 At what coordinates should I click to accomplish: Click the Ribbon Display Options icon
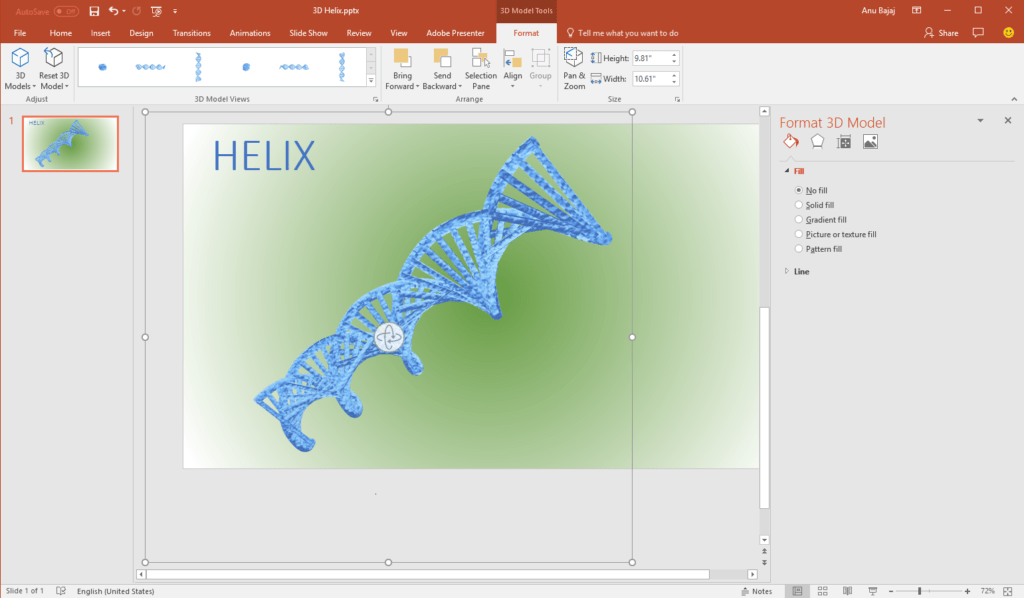point(917,10)
